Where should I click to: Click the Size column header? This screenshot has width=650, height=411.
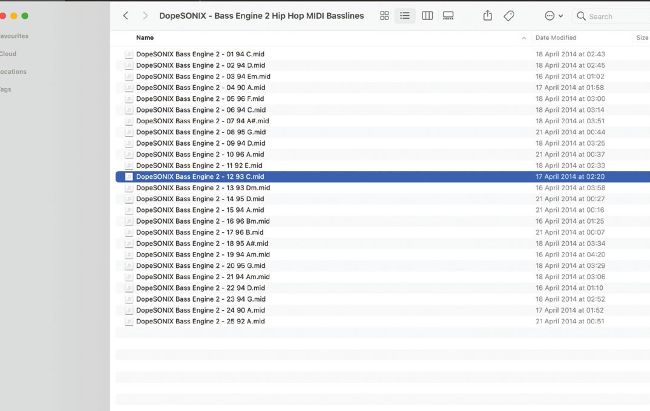pos(641,37)
